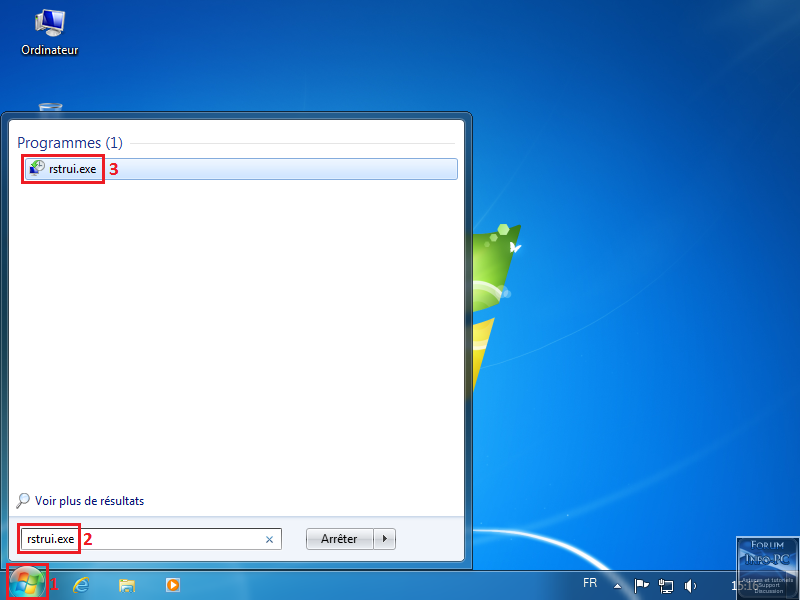Click the volume speaker icon
This screenshot has height=600, width=800.
click(x=690, y=585)
